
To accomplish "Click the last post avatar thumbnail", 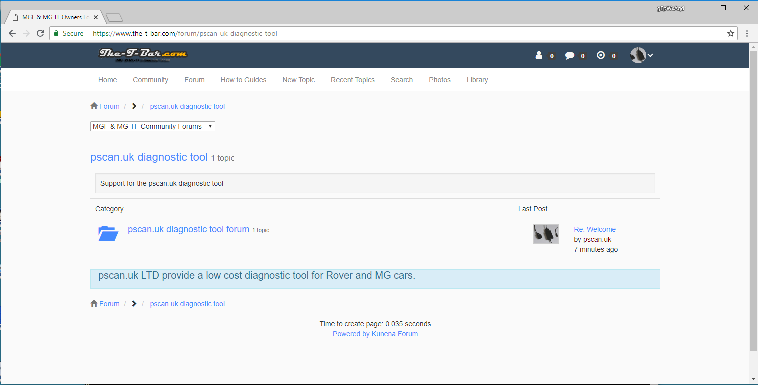I will point(546,234).
